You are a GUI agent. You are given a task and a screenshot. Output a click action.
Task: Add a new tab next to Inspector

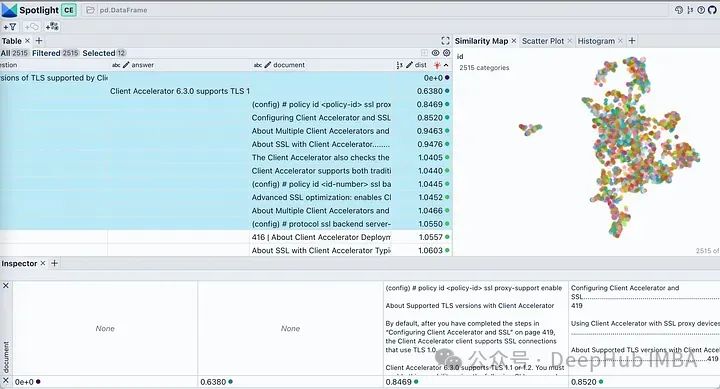pyautogui.click(x=54, y=263)
